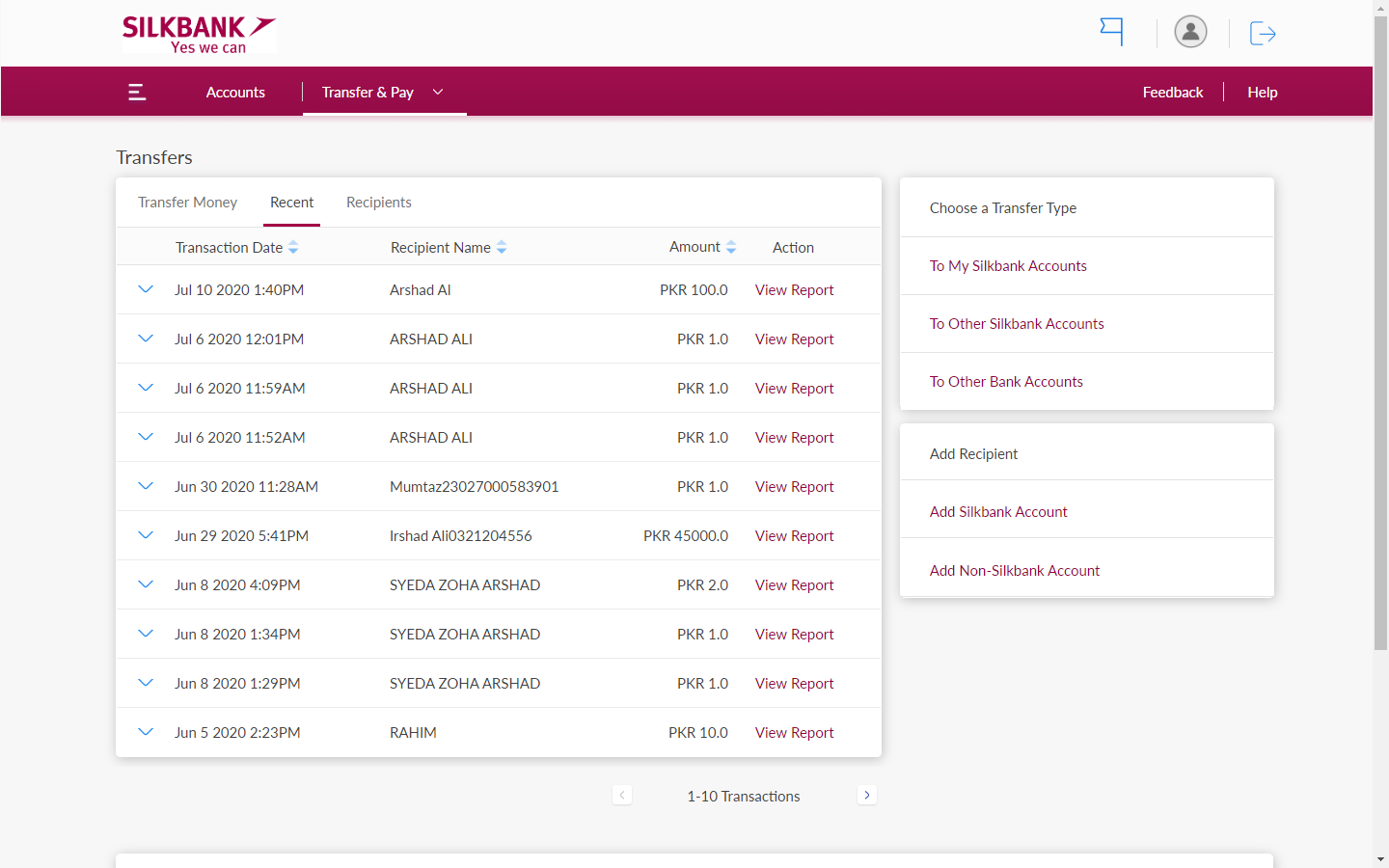This screenshot has height=868, width=1389.
Task: Sort by Transaction Date arrows icon
Action: click(293, 248)
